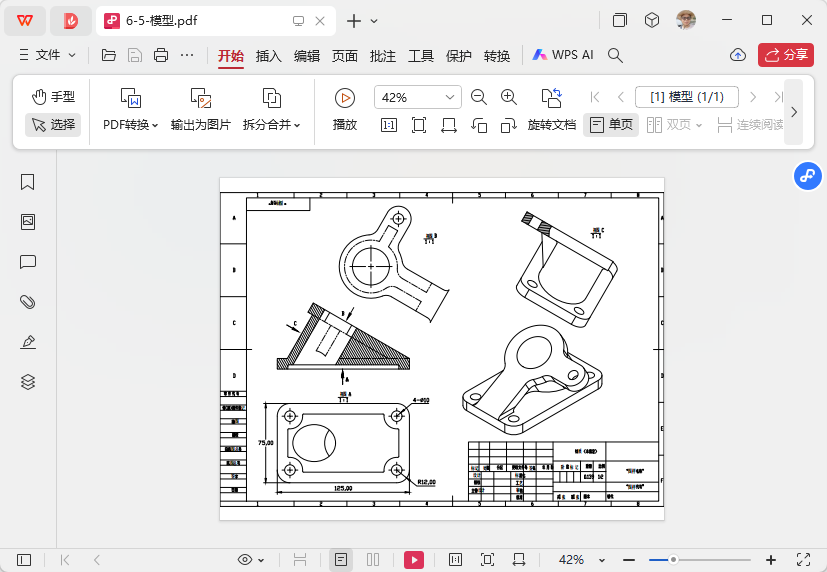Open thumbnails sidebar panel
Viewport: 827px width, 572px height.
tap(27, 222)
